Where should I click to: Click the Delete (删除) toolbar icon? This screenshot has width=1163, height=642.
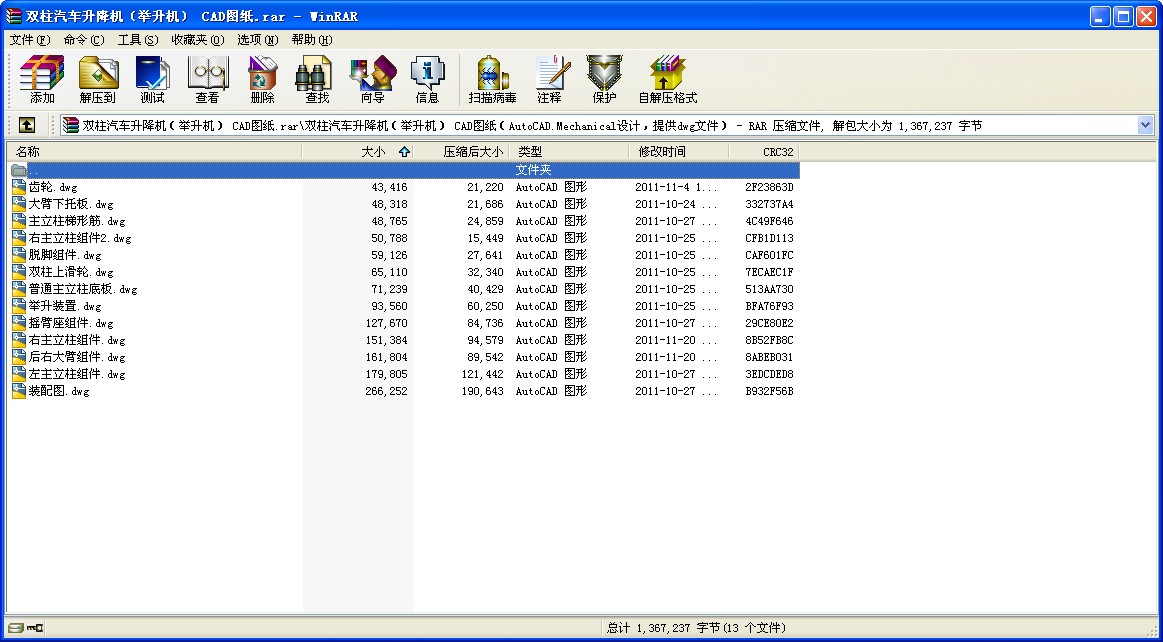pos(262,79)
